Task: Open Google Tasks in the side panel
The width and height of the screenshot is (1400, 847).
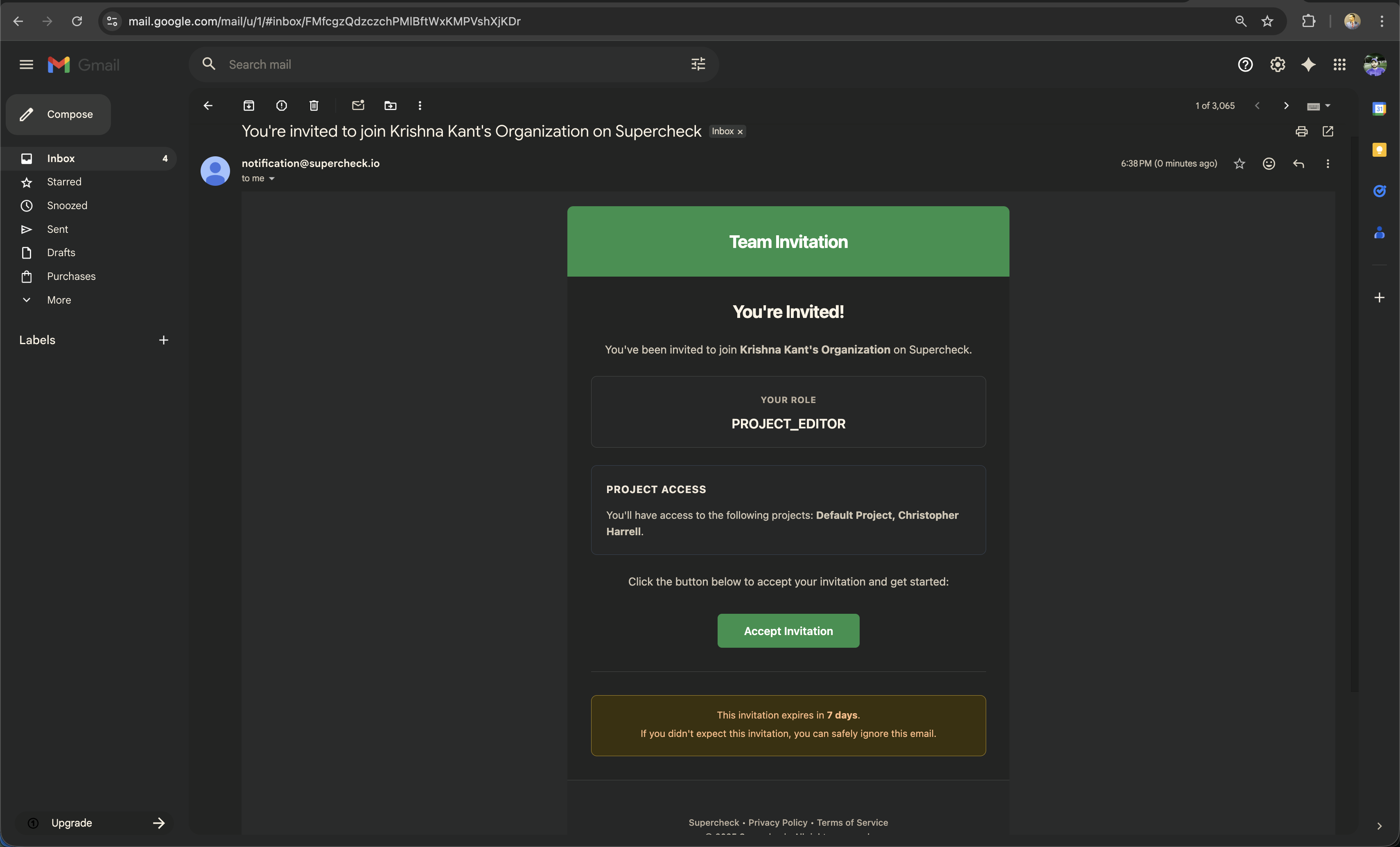Action: (1380, 191)
